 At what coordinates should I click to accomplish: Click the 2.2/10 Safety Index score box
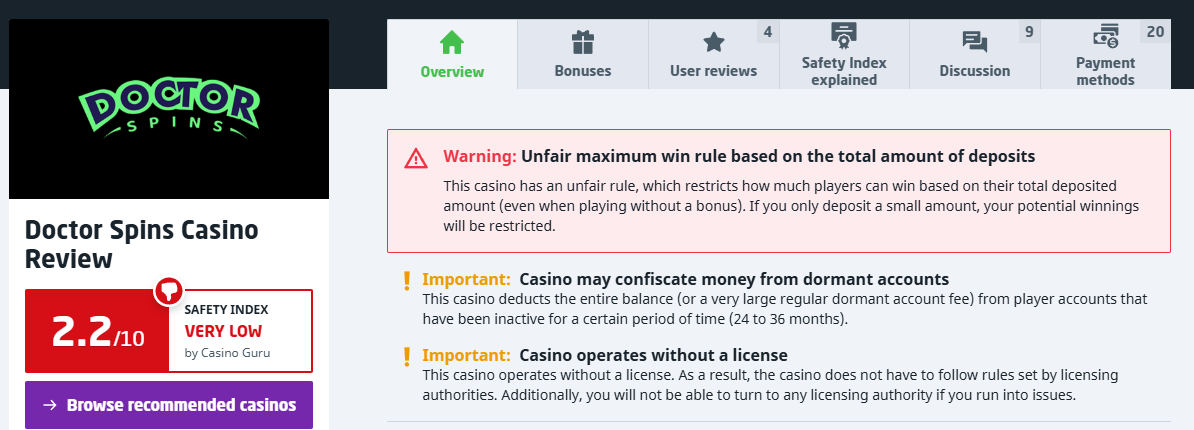coord(98,331)
